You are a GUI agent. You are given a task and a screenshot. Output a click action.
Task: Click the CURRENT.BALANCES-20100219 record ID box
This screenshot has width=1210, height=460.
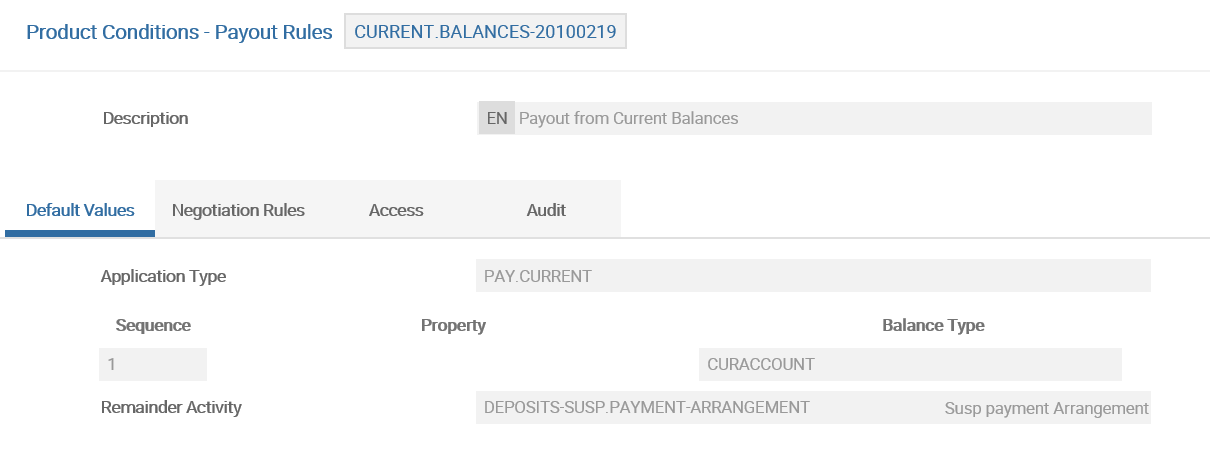[x=485, y=32]
